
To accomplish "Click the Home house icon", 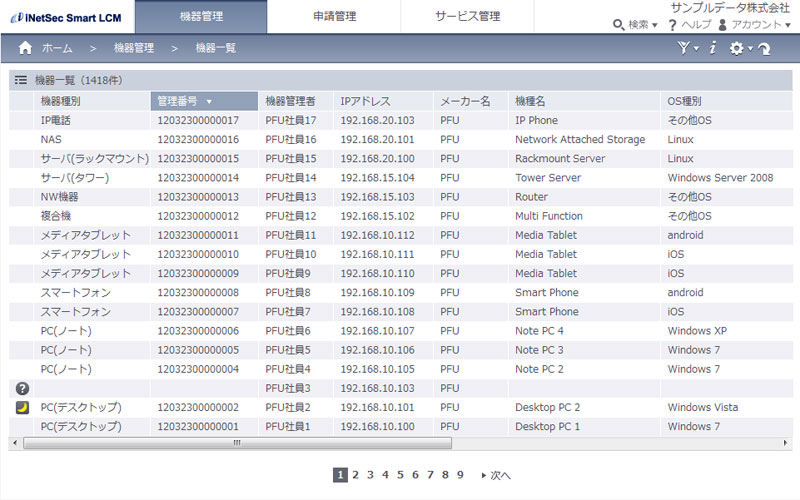I will click(25, 48).
